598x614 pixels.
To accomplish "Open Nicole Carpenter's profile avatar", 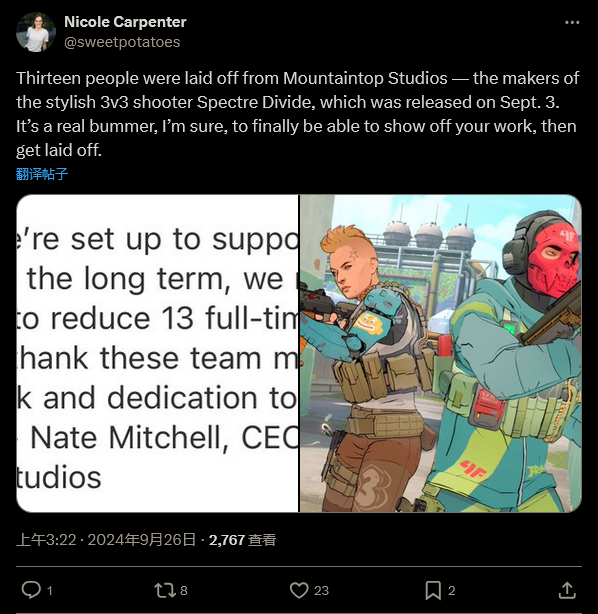I will click(x=36, y=32).
